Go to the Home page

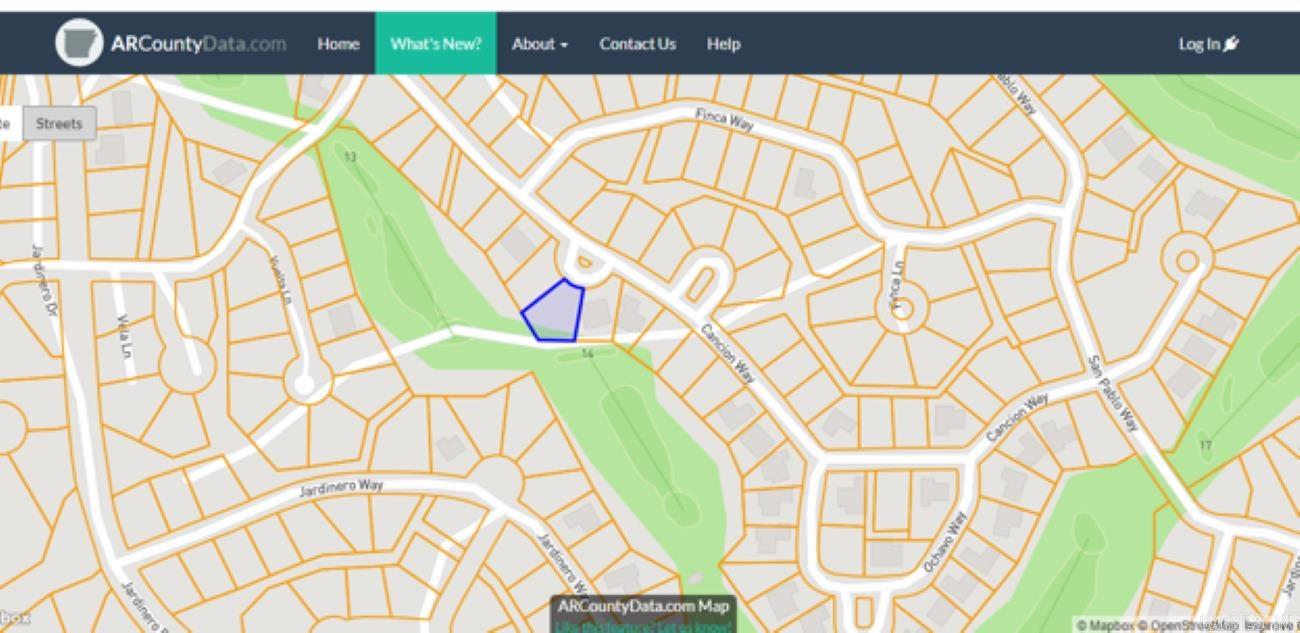(338, 44)
